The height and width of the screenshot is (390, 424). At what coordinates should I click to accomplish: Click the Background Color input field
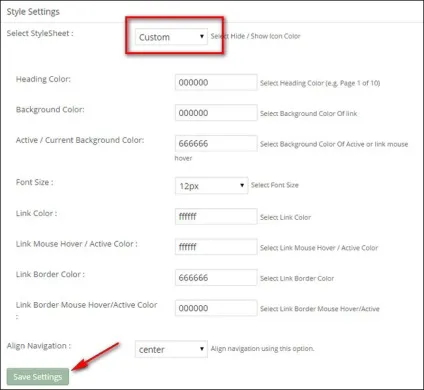tap(216, 113)
